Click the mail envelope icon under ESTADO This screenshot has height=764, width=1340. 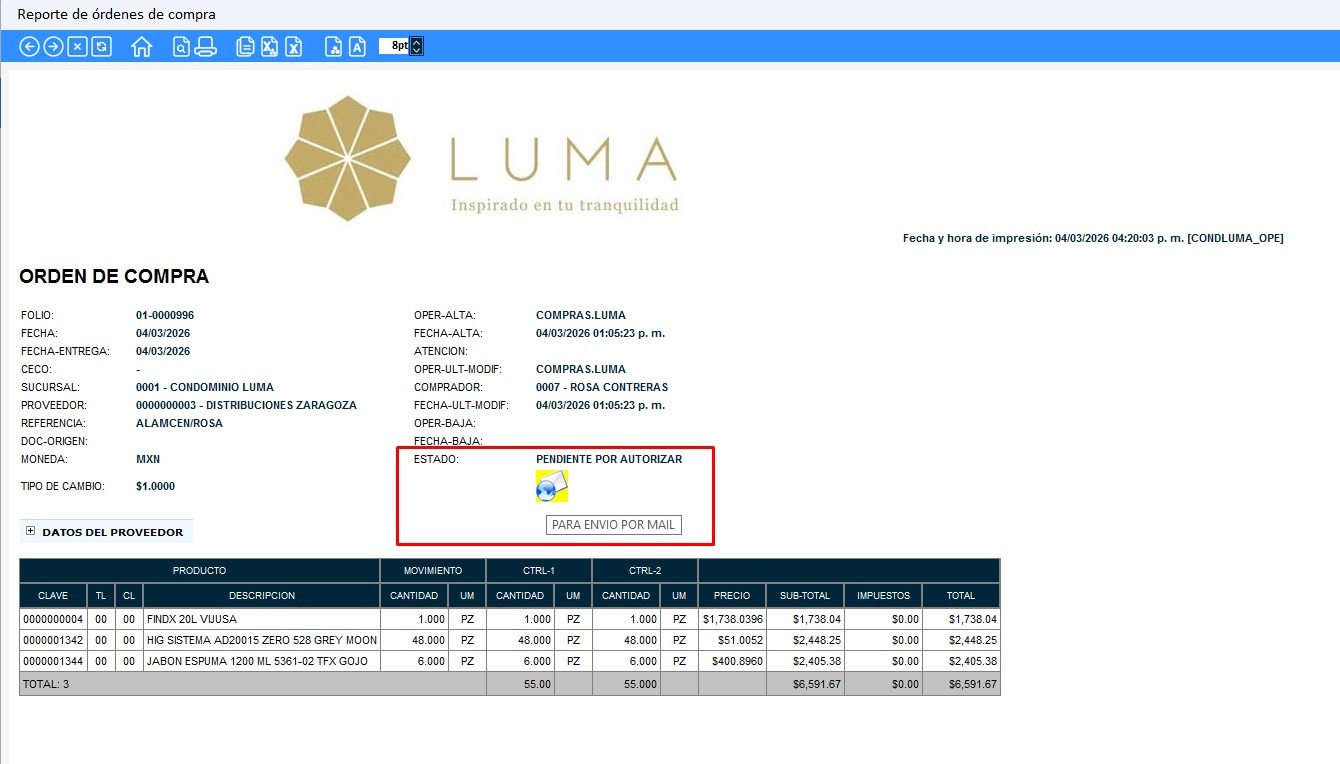pyautogui.click(x=552, y=487)
